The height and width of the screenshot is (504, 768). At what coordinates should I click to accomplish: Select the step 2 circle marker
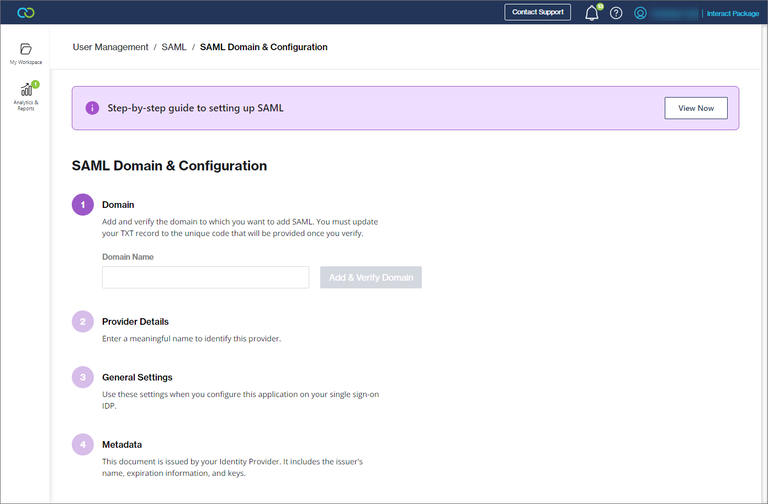[x=82, y=322]
